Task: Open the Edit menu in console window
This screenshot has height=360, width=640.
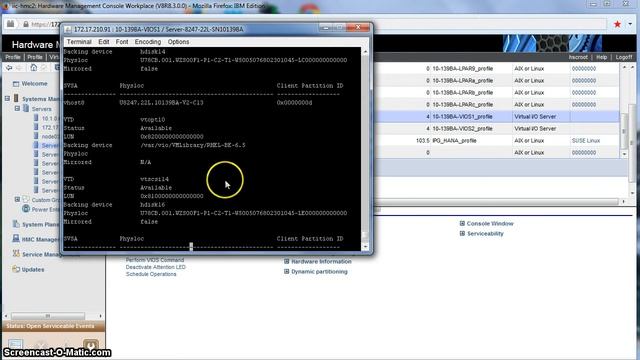Action: point(104,42)
